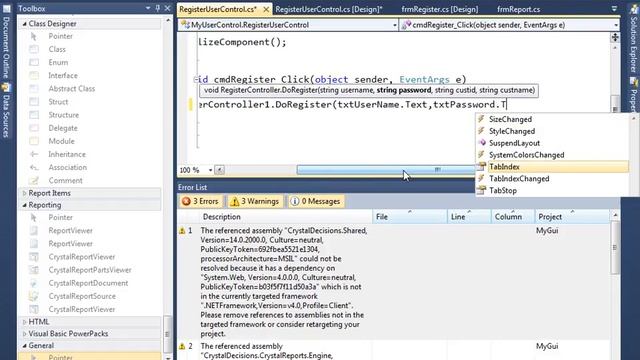Collapse the Reporting toolbox group
This screenshot has width=640, height=360.
(x=24, y=205)
